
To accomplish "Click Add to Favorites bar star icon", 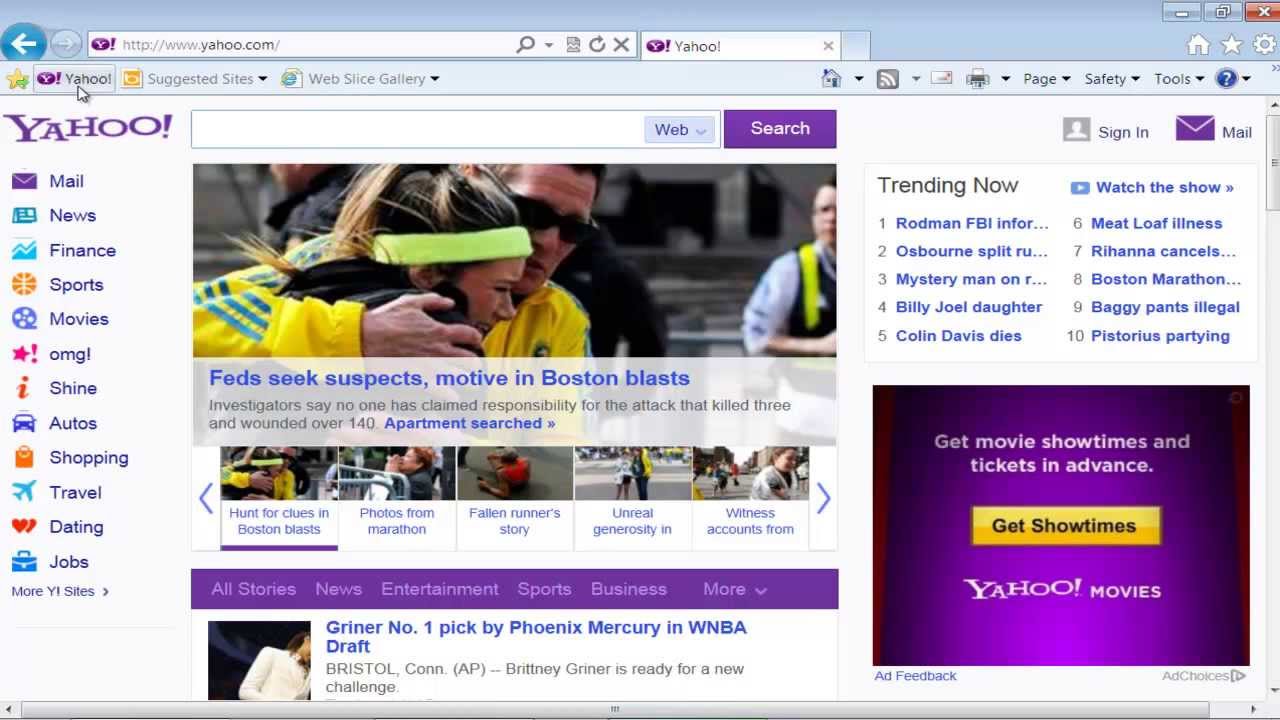I will pyautogui.click(x=17, y=79).
